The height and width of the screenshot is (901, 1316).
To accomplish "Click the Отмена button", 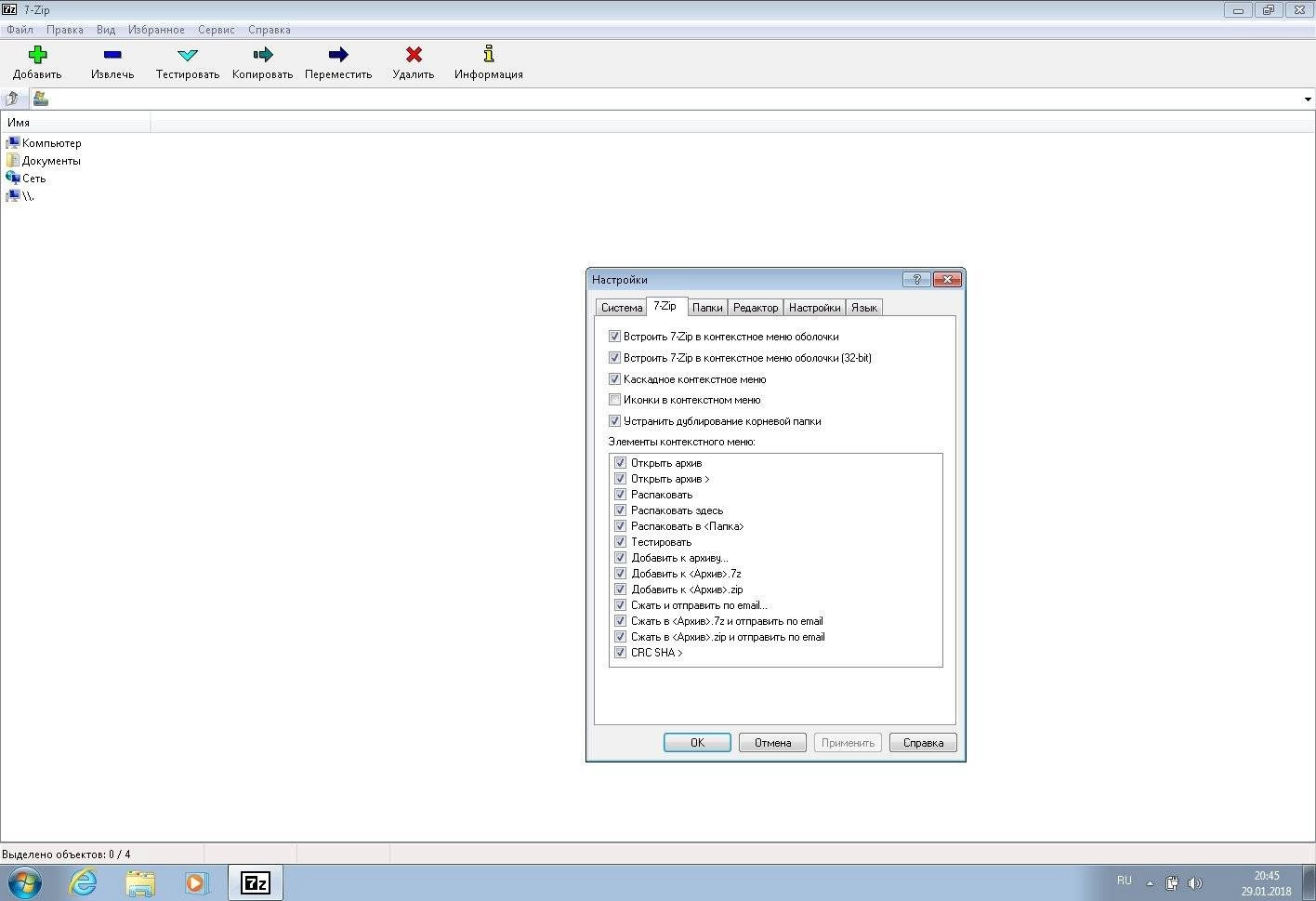I will pyautogui.click(x=772, y=743).
